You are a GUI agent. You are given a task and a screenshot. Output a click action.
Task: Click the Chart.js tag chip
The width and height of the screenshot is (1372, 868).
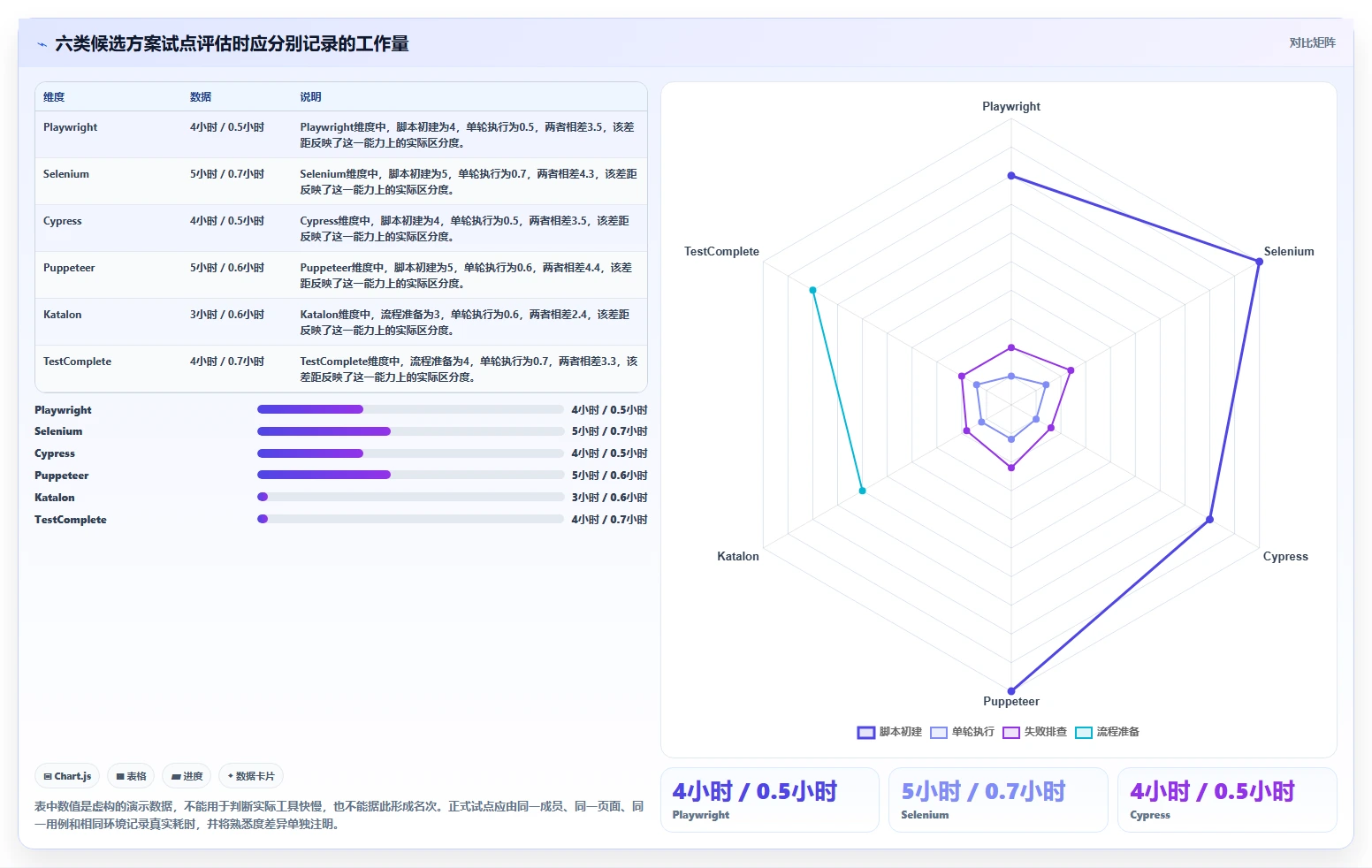pyautogui.click(x=67, y=776)
